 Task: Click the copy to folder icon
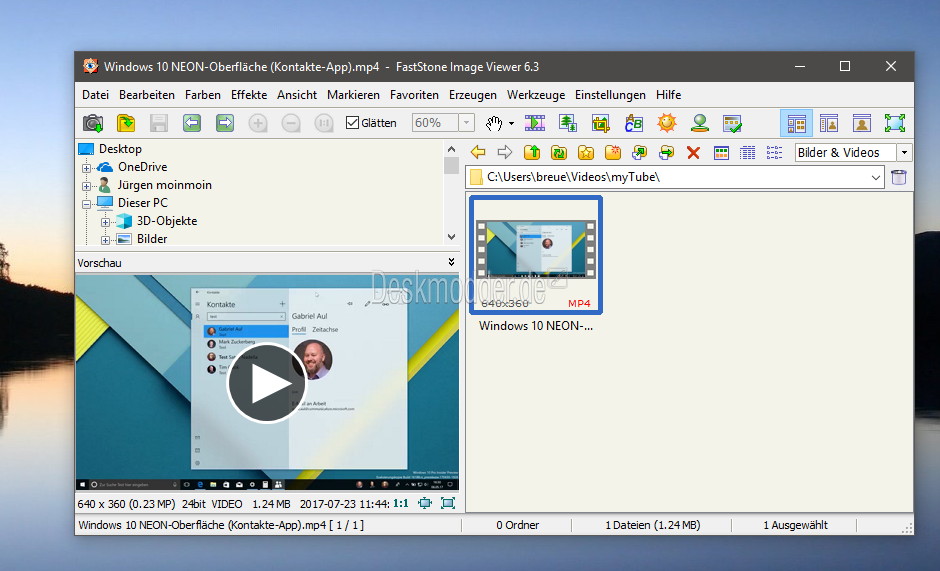pyautogui.click(x=640, y=152)
